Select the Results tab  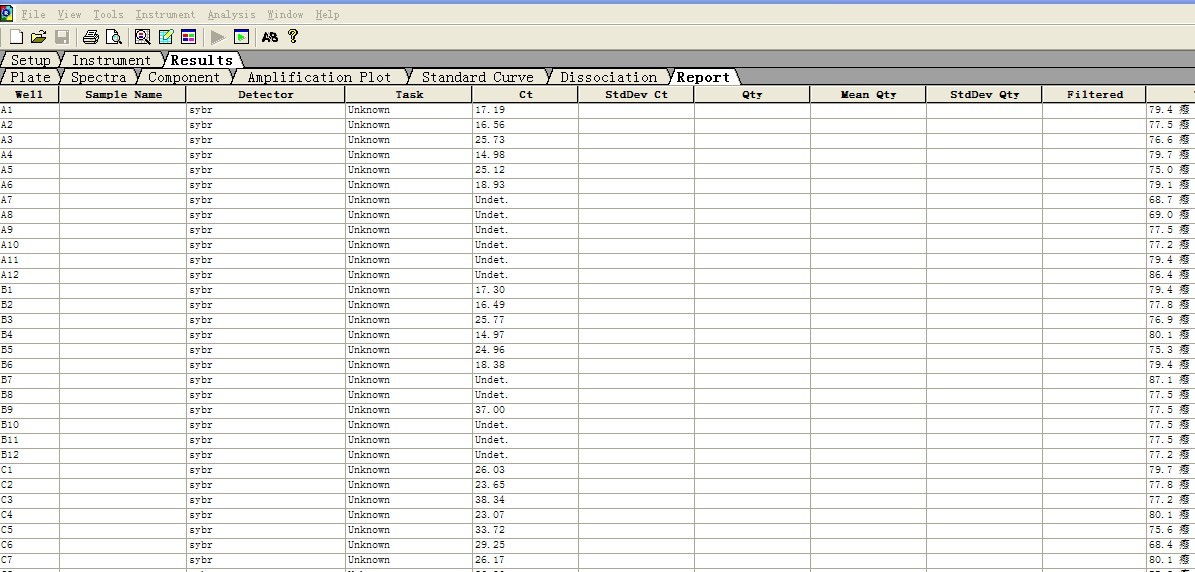click(x=202, y=59)
